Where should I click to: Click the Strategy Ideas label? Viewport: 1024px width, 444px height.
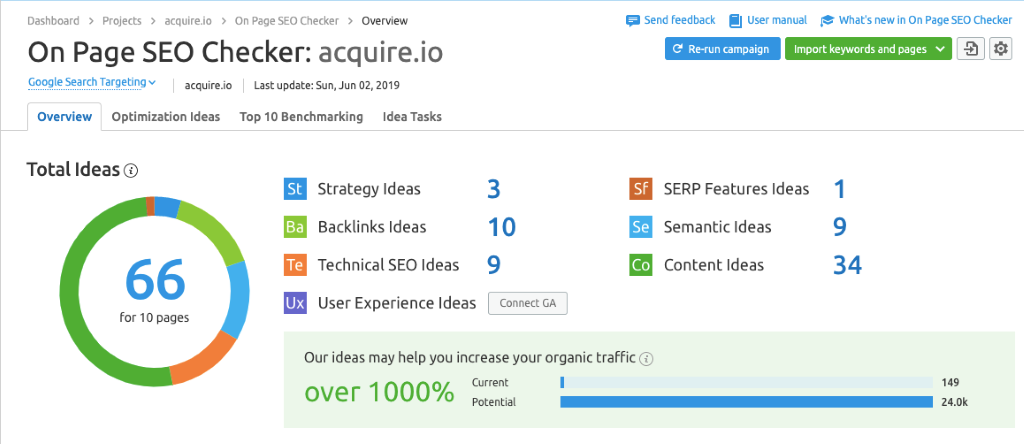pyautogui.click(x=369, y=189)
